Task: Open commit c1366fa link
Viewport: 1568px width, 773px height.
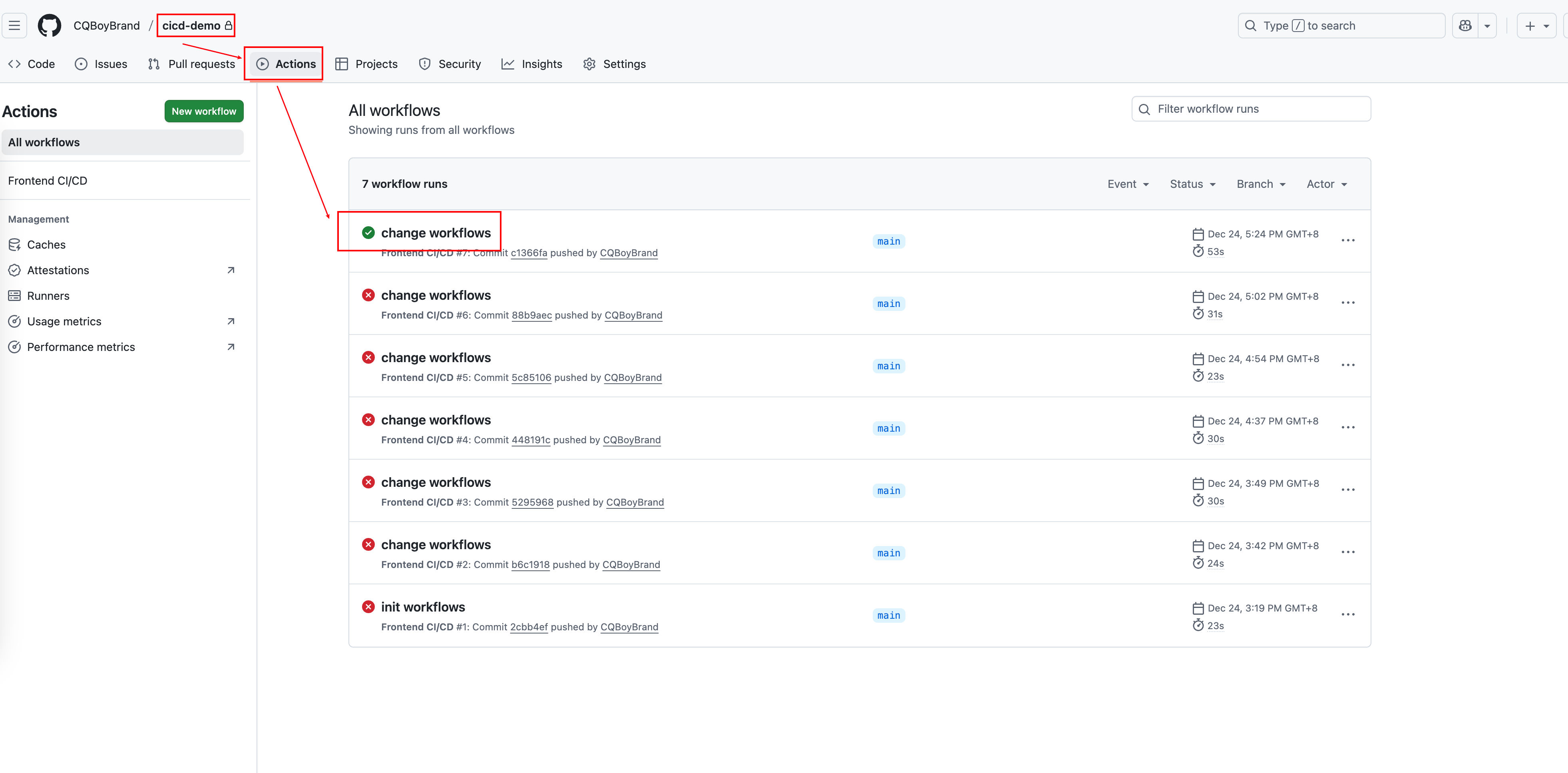Action: pyautogui.click(x=528, y=253)
